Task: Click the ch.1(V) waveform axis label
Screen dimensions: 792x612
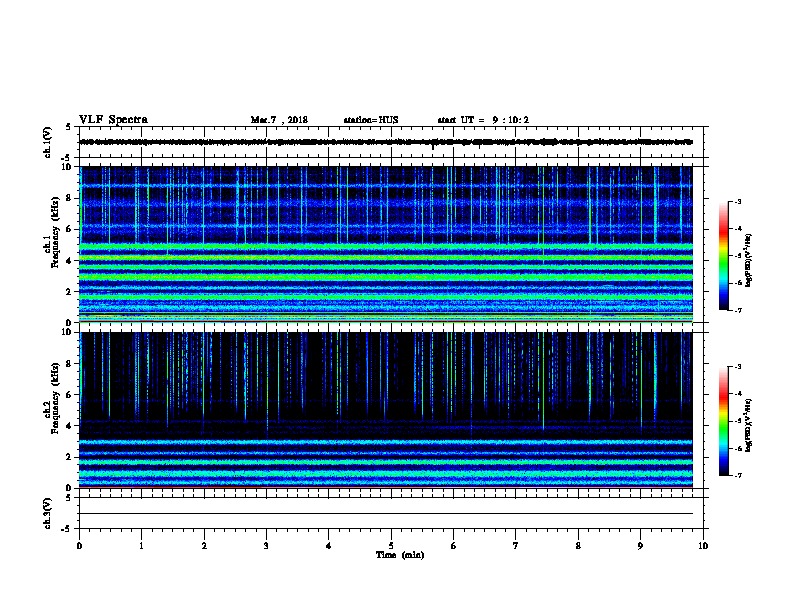Action: pyautogui.click(x=48, y=142)
